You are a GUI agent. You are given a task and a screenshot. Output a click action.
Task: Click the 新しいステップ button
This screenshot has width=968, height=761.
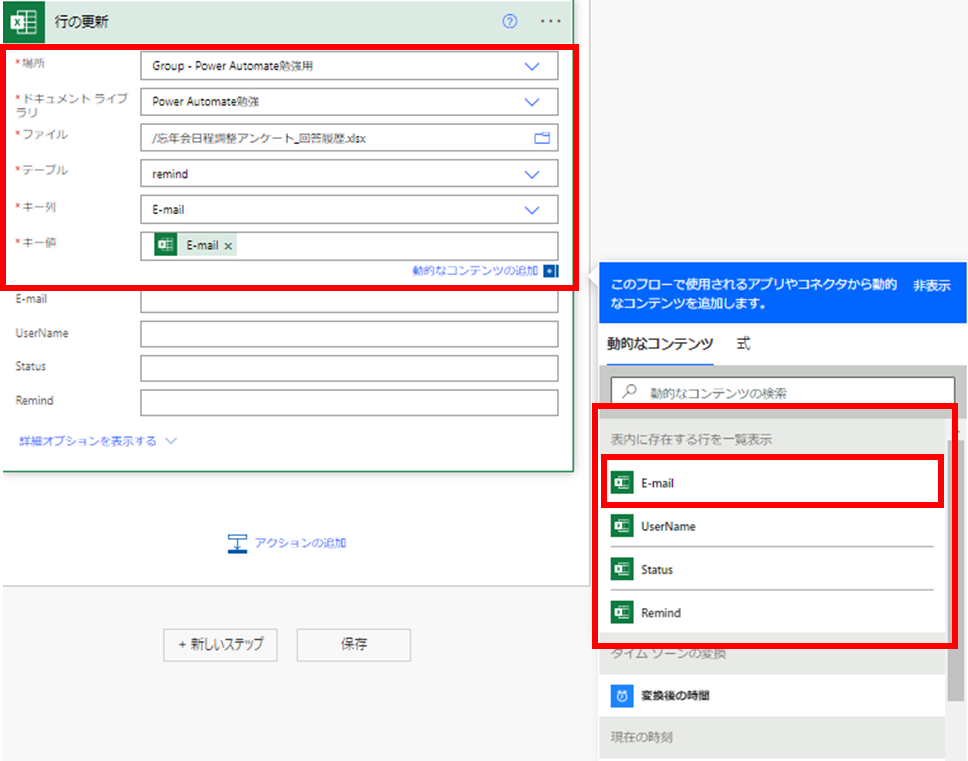point(220,645)
